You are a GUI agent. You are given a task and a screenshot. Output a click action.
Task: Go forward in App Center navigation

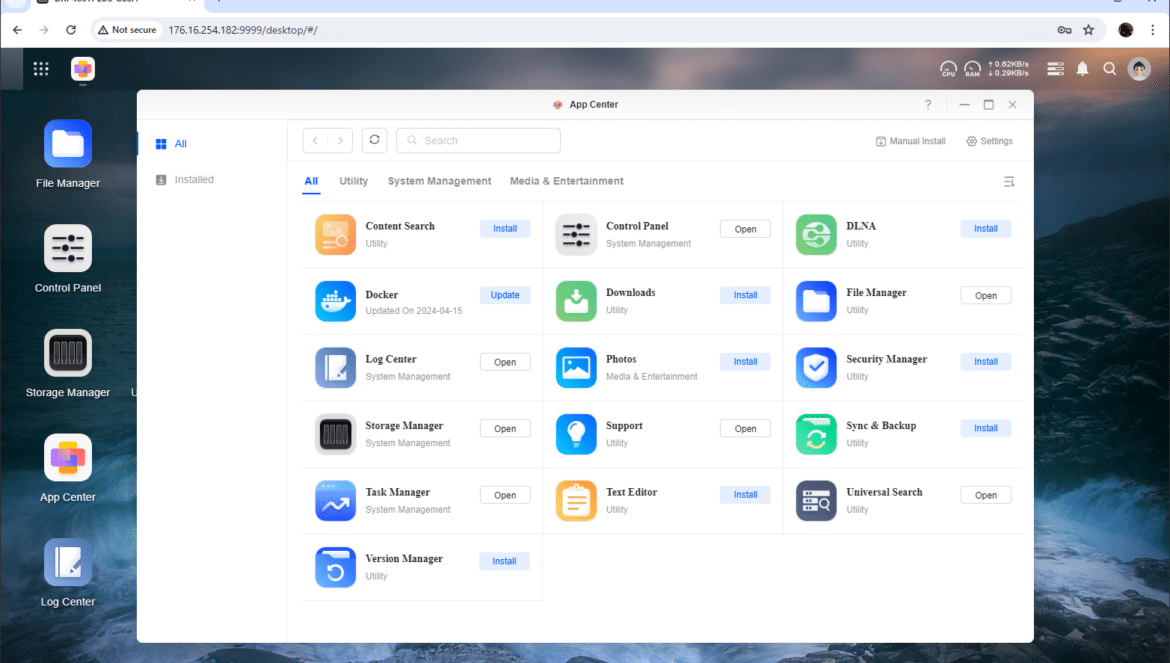[x=340, y=140]
